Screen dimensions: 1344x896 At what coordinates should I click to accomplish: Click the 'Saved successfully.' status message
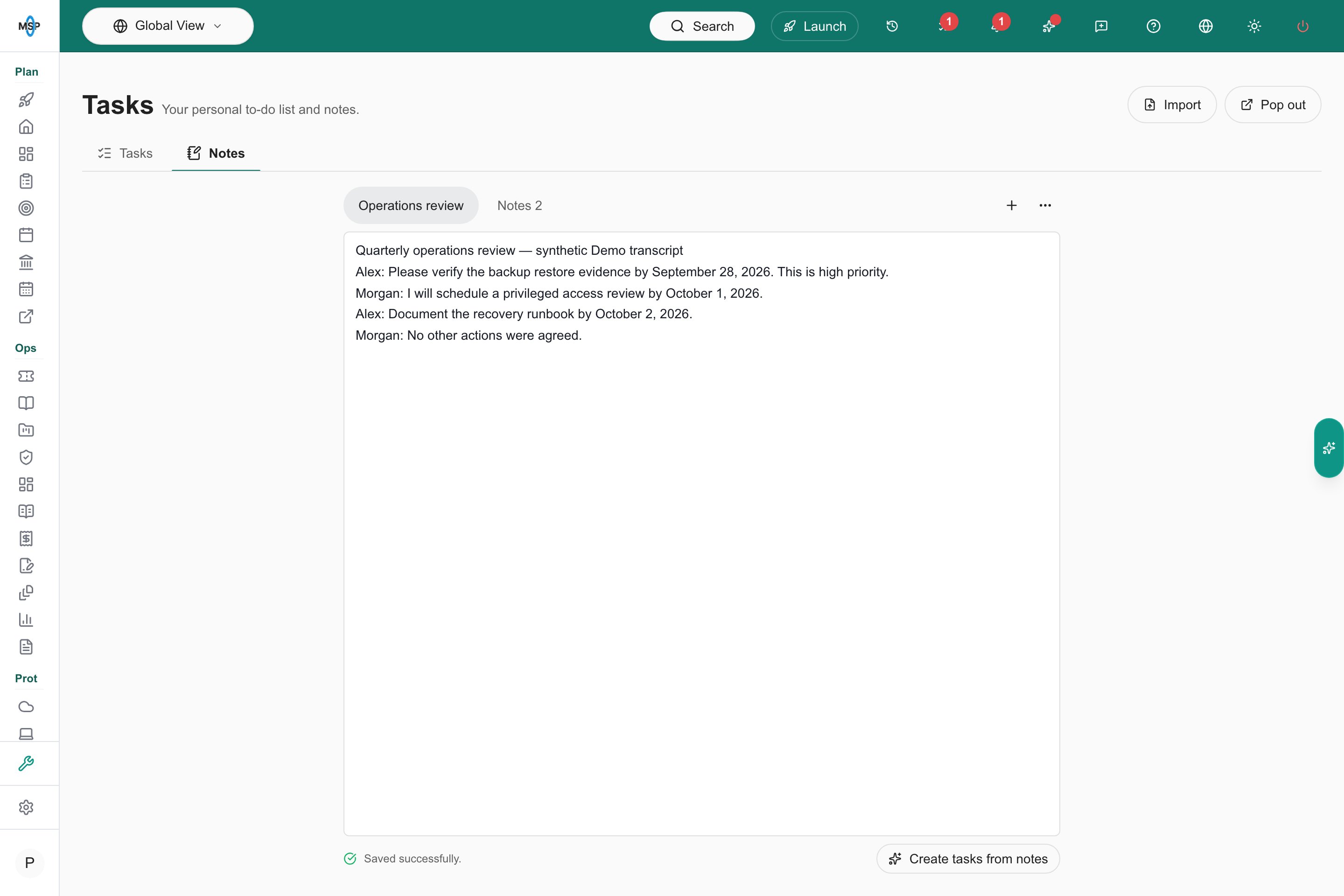pos(412,859)
